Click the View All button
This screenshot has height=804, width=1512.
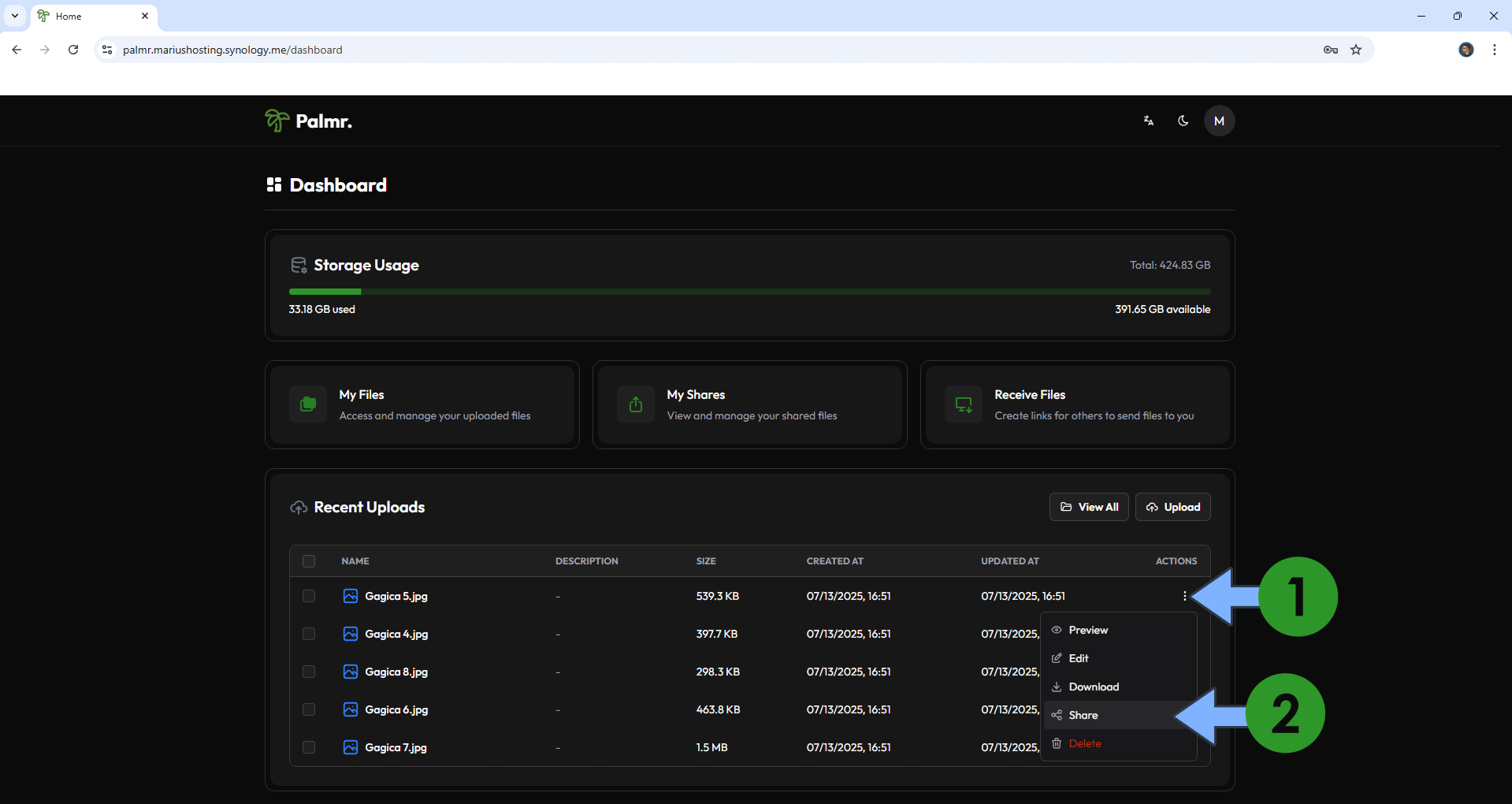1089,507
